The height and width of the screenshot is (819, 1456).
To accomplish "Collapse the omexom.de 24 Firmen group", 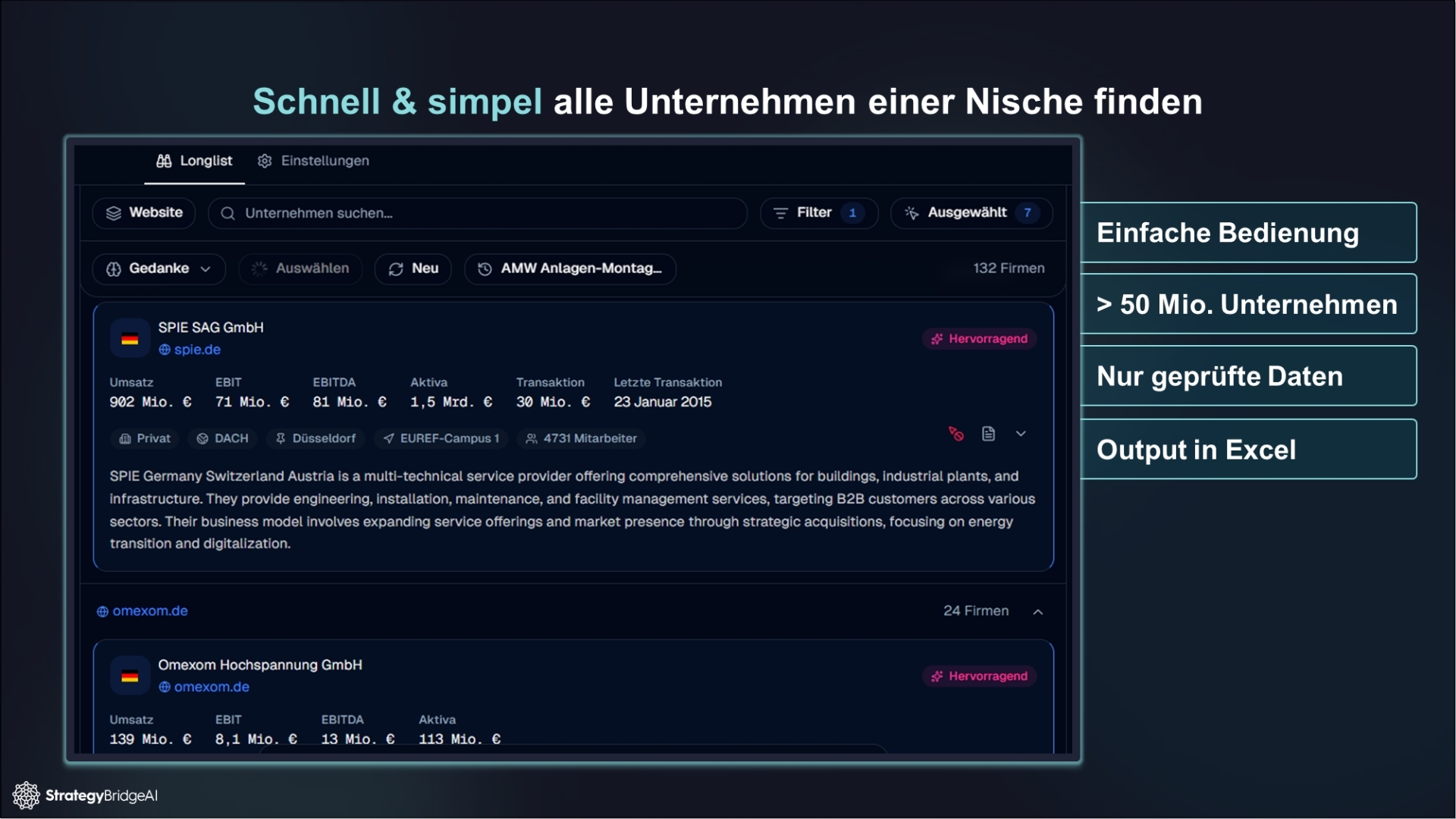I will click(1038, 612).
